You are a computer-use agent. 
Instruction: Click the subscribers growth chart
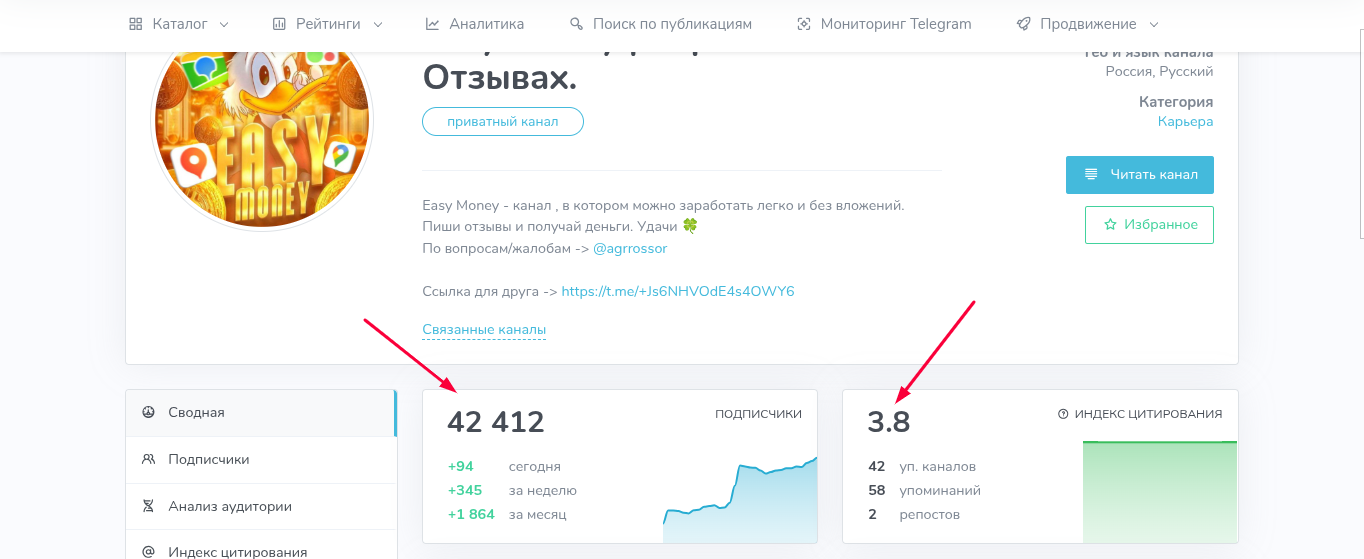[740, 500]
